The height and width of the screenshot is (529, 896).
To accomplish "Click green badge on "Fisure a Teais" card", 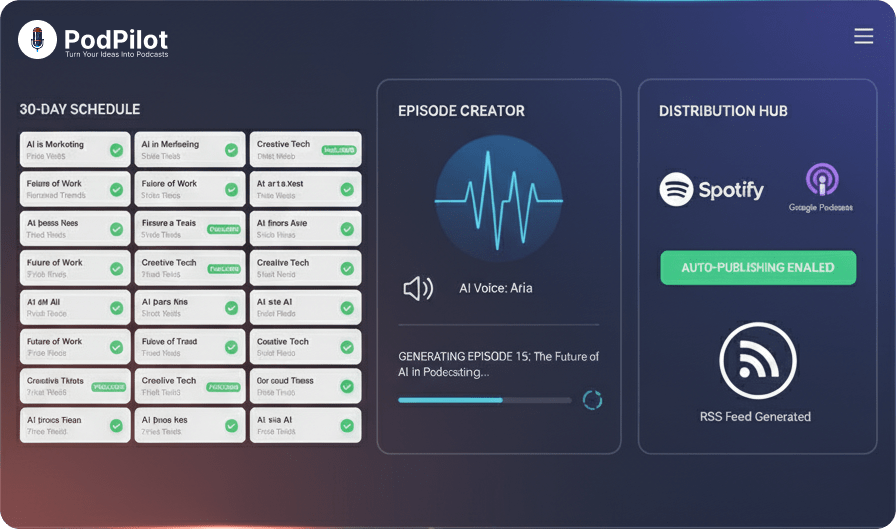I will (x=223, y=229).
